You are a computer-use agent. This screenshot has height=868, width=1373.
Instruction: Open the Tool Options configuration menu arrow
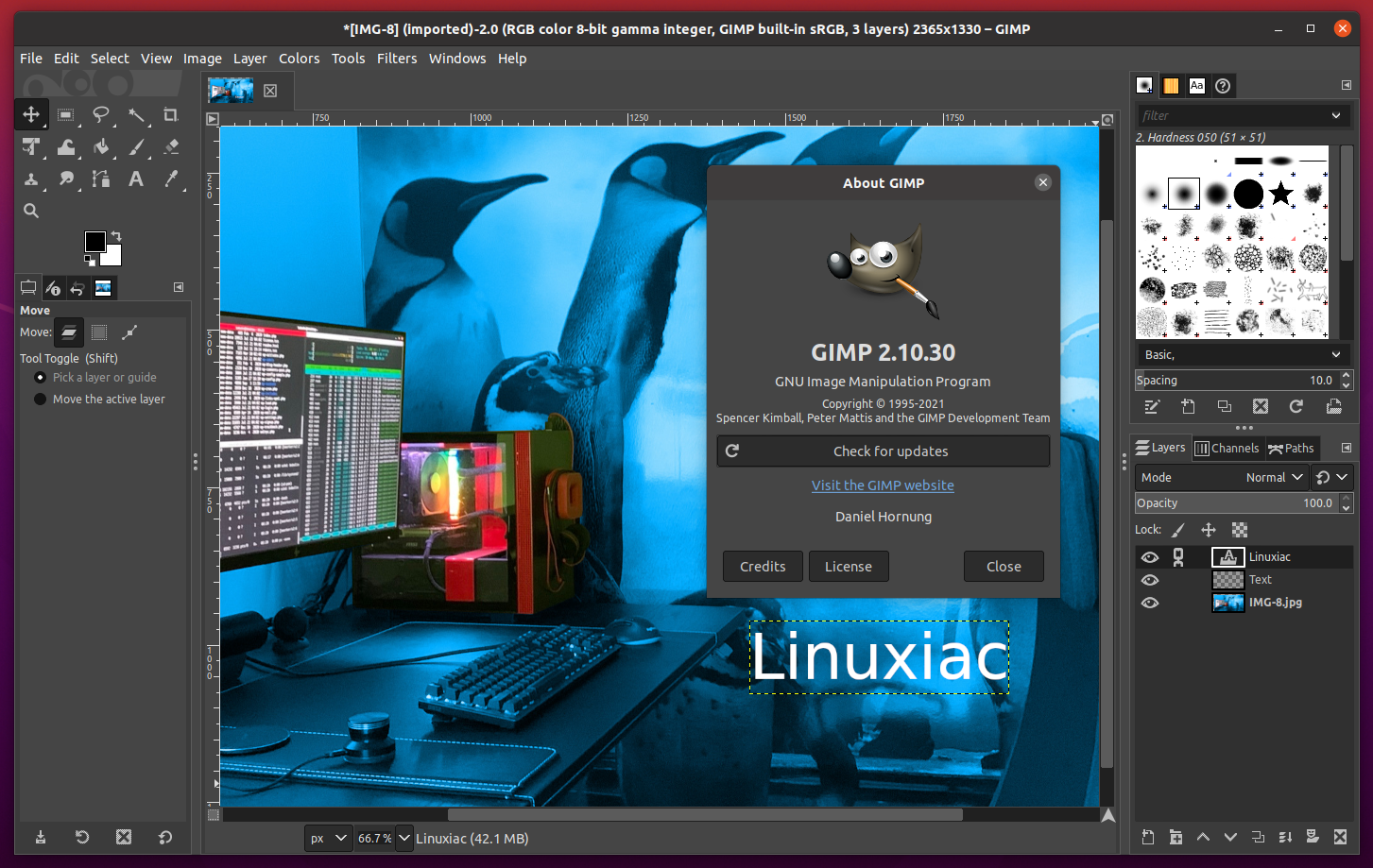pos(179,287)
